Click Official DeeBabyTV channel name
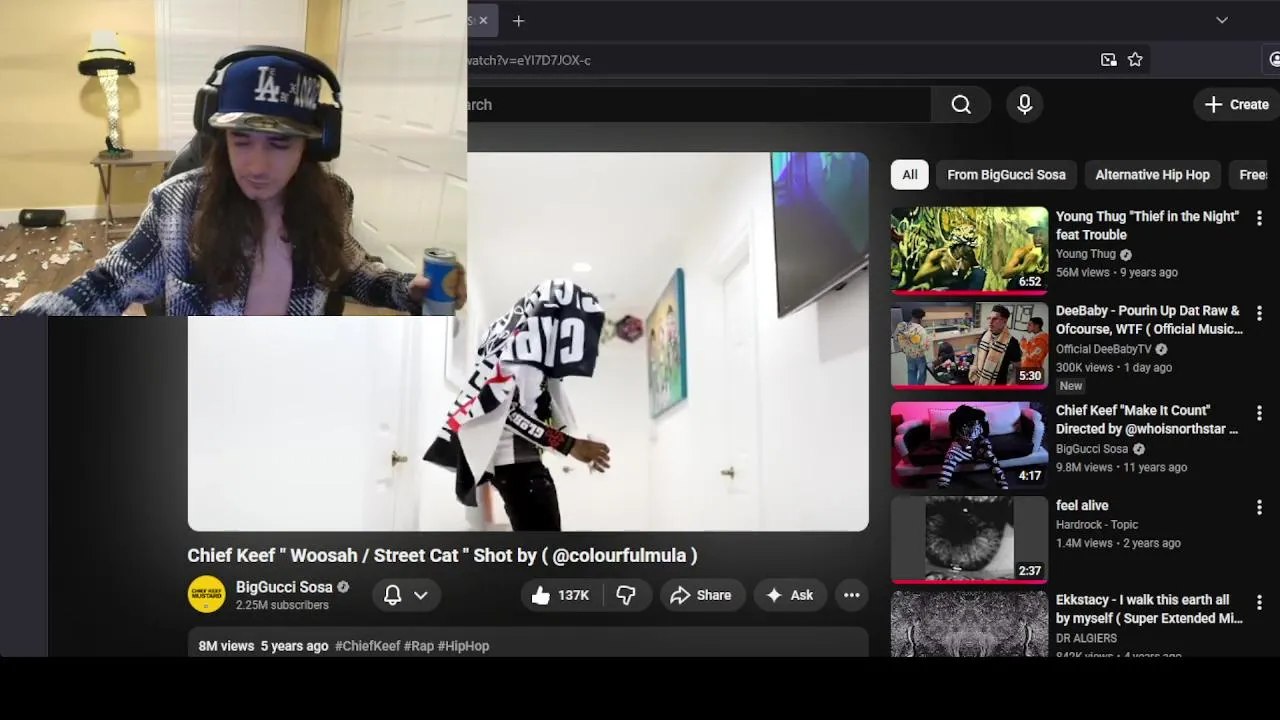1280x720 pixels. pos(1104,349)
